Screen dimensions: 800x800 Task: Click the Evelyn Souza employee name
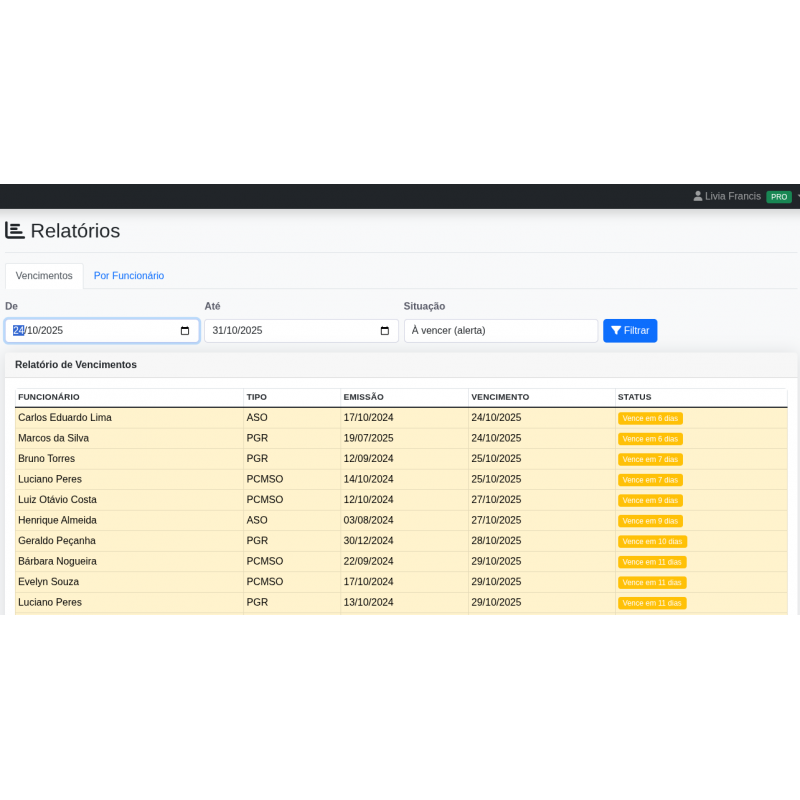pos(48,582)
